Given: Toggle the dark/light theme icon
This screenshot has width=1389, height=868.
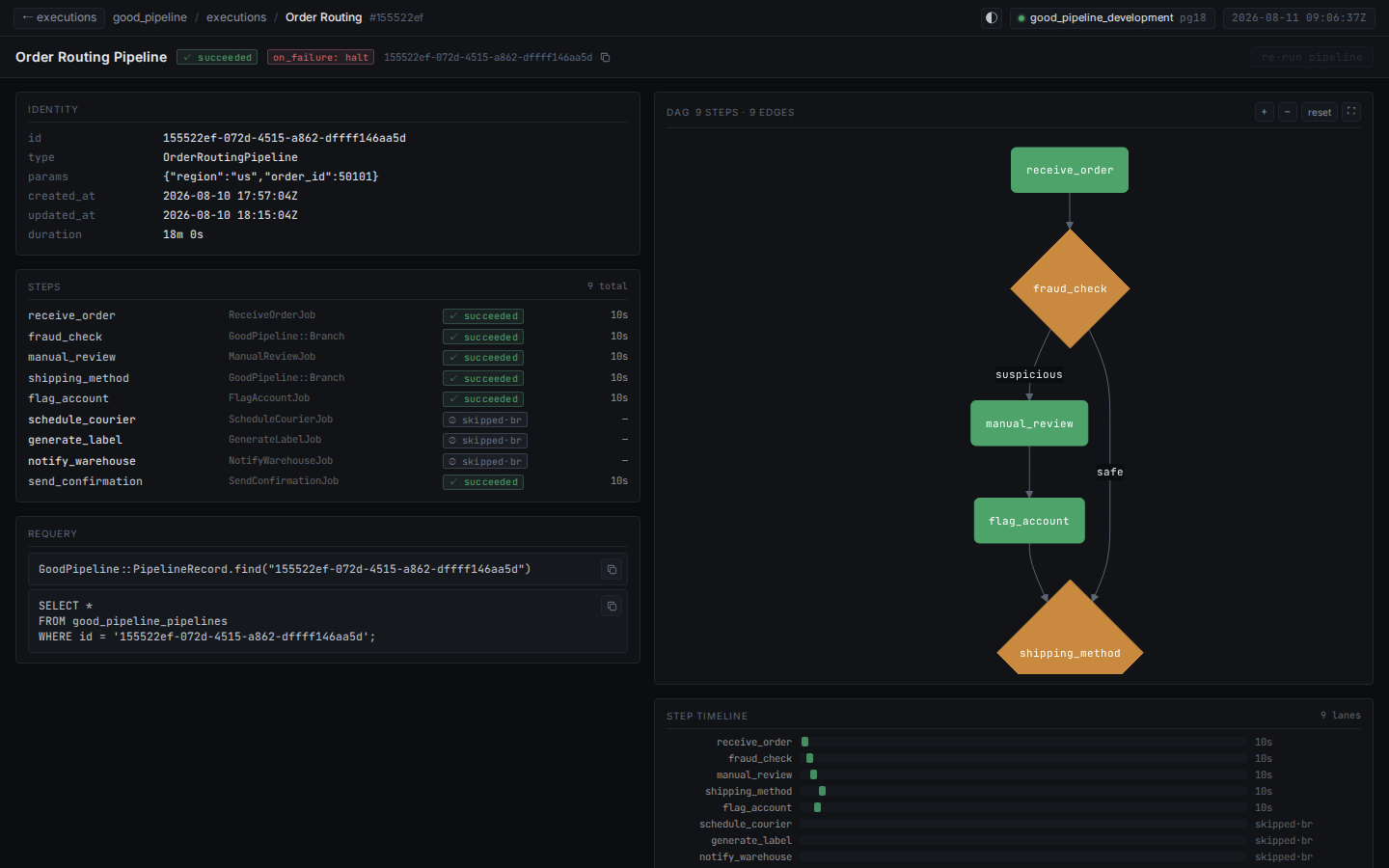Looking at the screenshot, I should click(991, 17).
